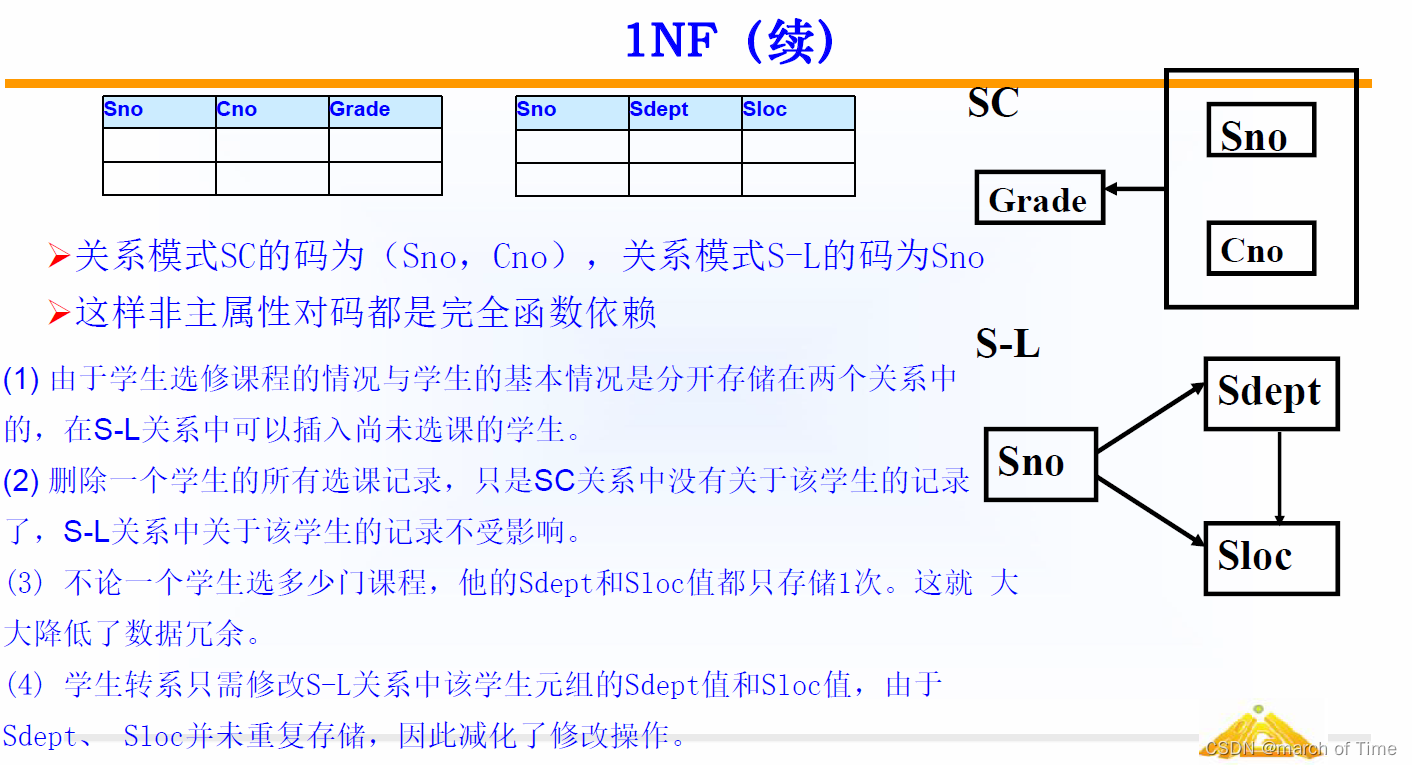Click the Sno box inside the SC diagram

pyautogui.click(x=1260, y=130)
